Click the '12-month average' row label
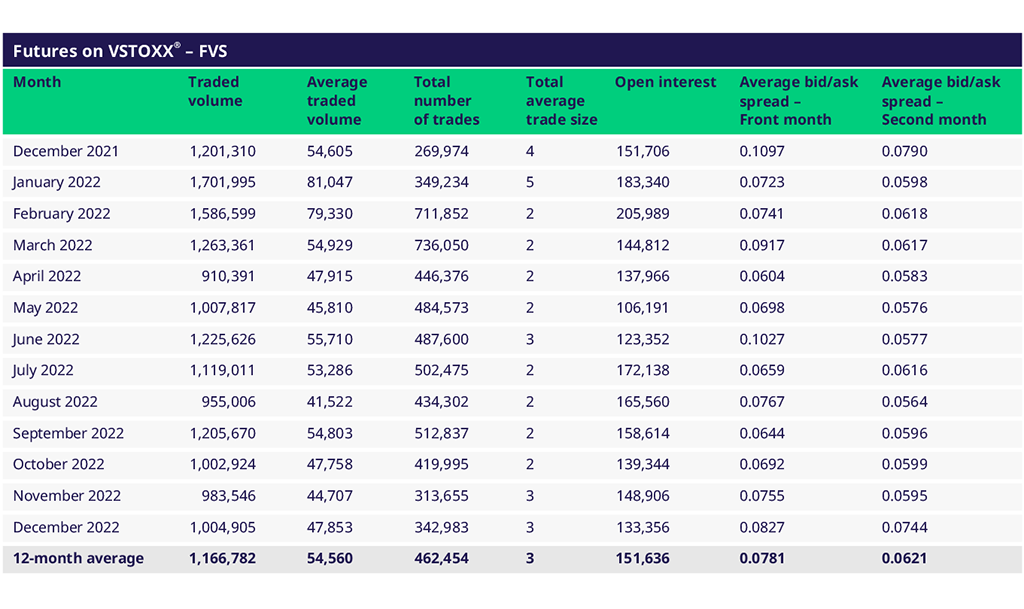Screen dimensions: 1024x609 point(78,558)
